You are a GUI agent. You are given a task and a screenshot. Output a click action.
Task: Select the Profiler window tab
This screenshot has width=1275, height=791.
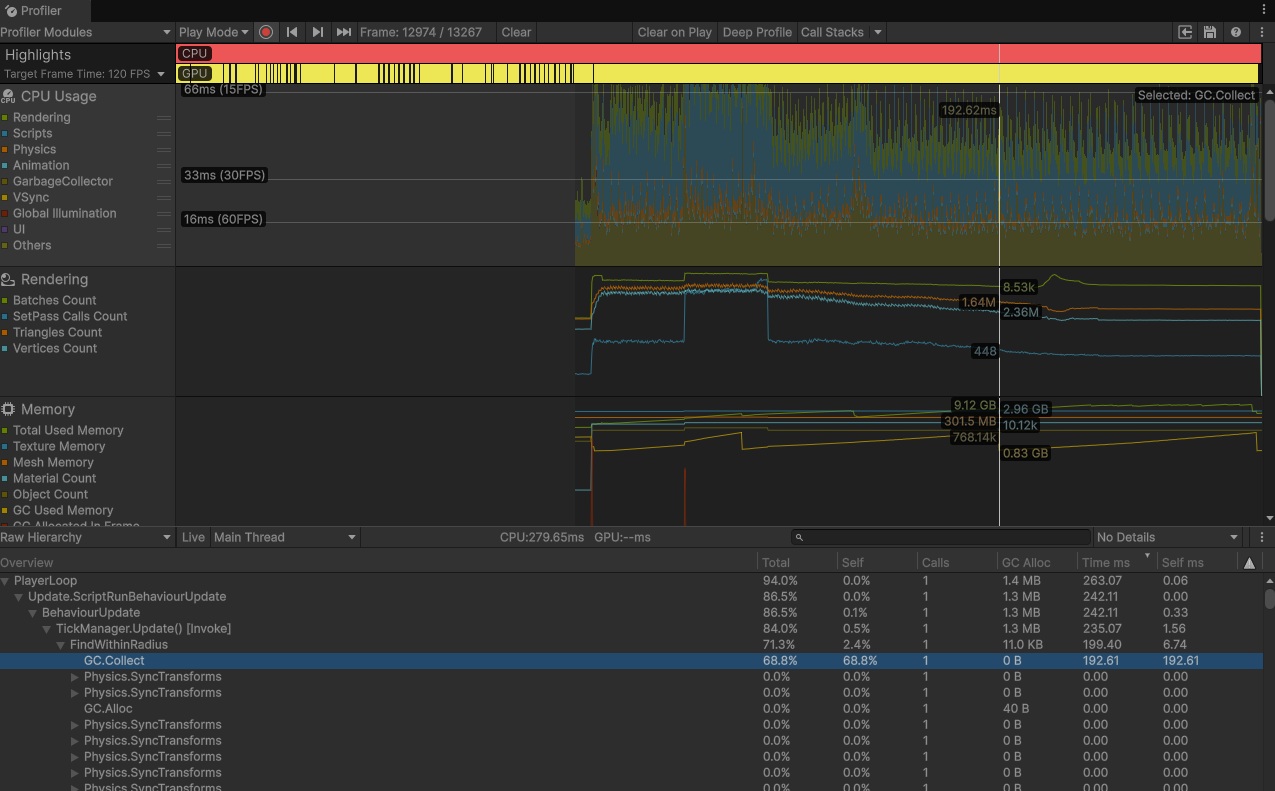pyautogui.click(x=45, y=11)
